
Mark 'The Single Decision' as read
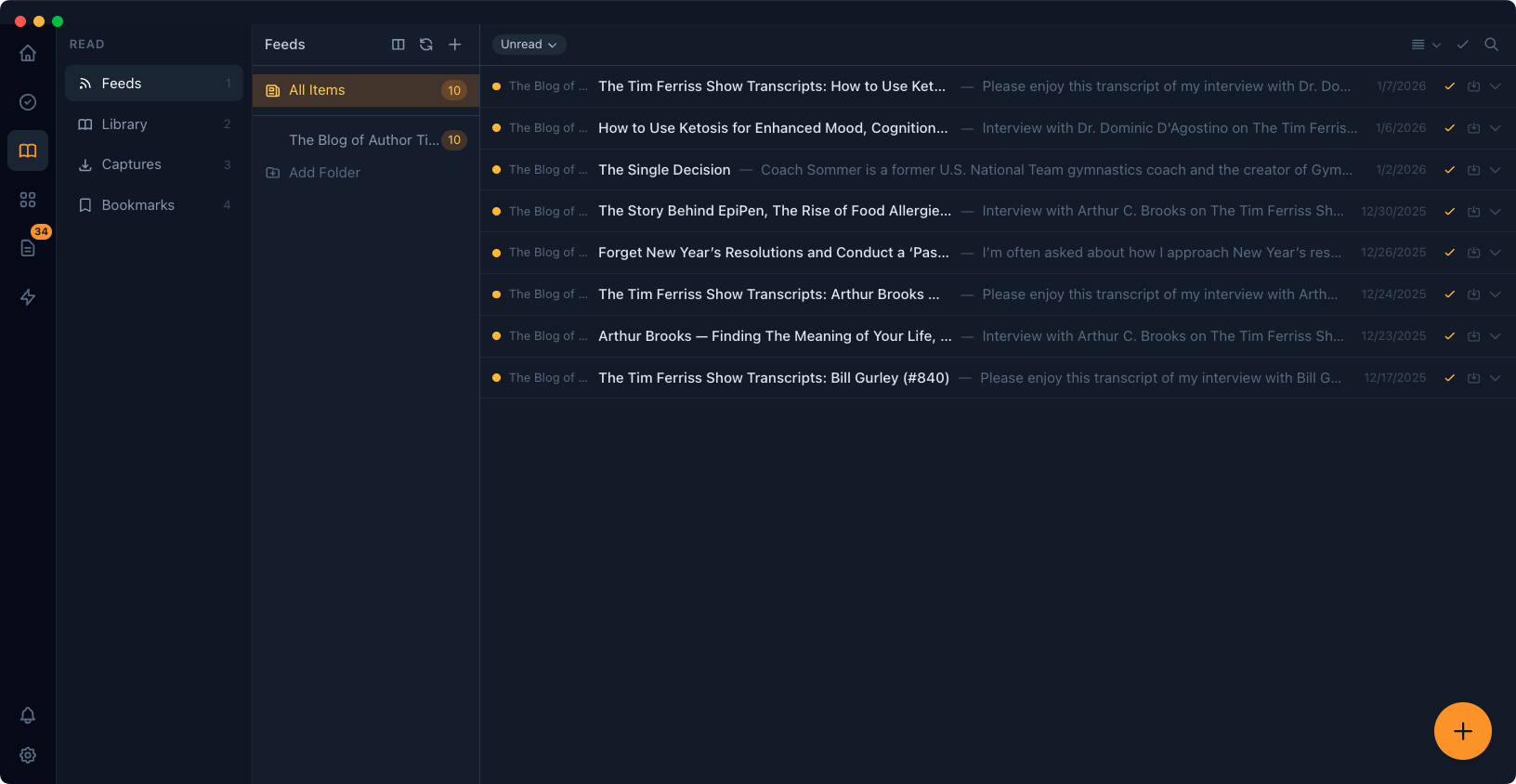[1449, 170]
